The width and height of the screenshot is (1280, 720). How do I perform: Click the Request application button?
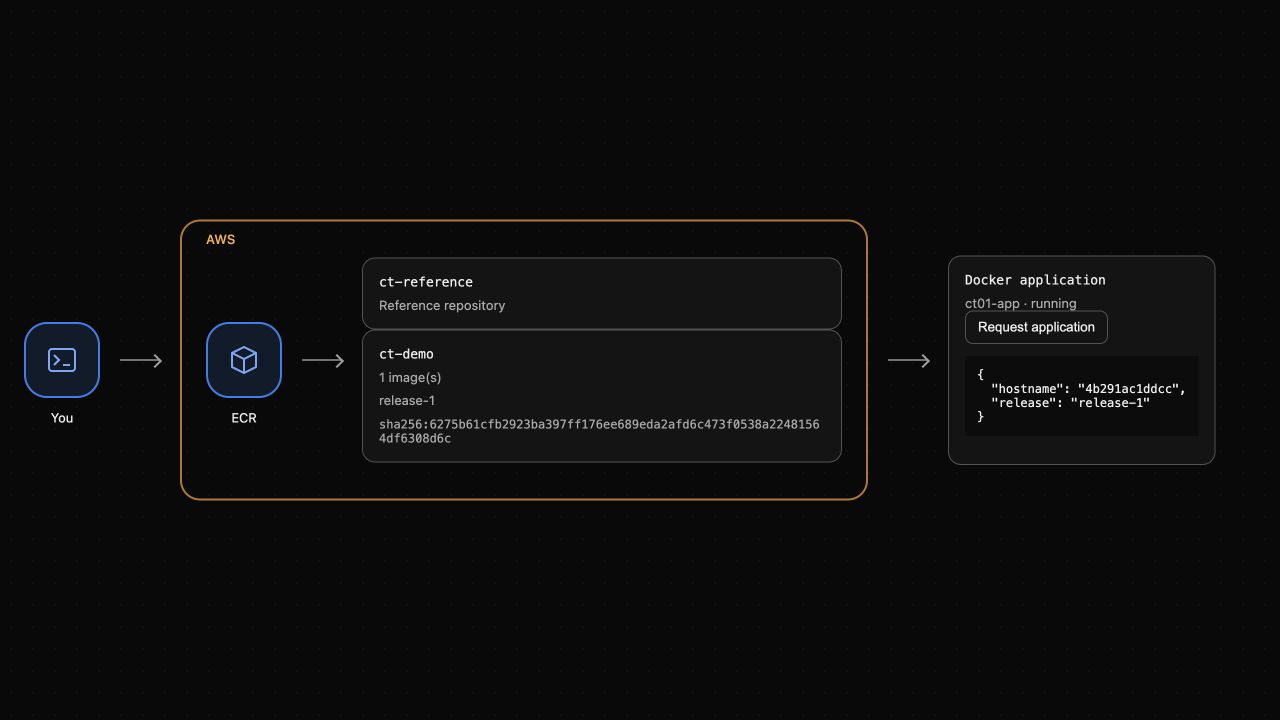(x=1036, y=327)
